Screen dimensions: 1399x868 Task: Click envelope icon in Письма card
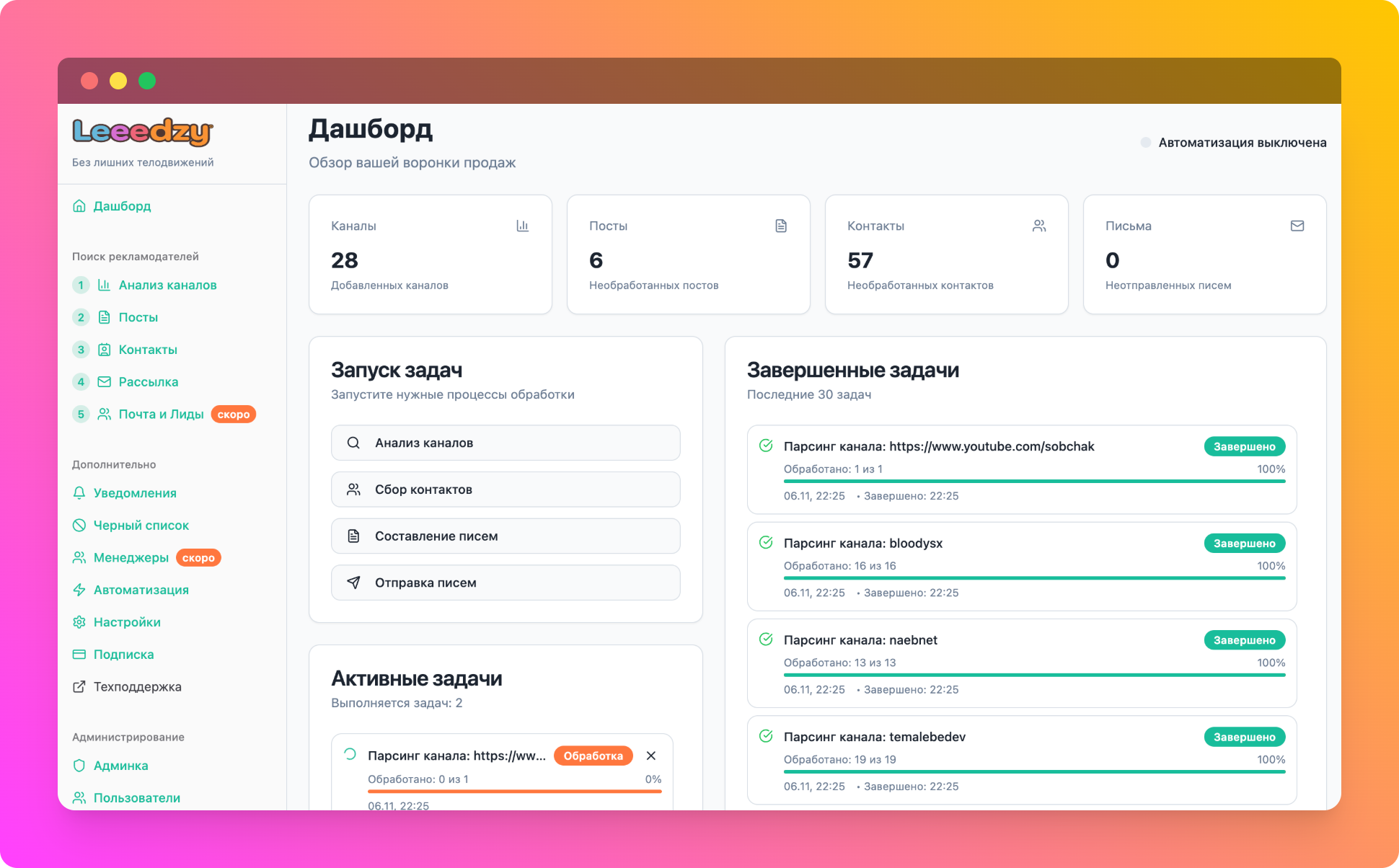(1297, 226)
